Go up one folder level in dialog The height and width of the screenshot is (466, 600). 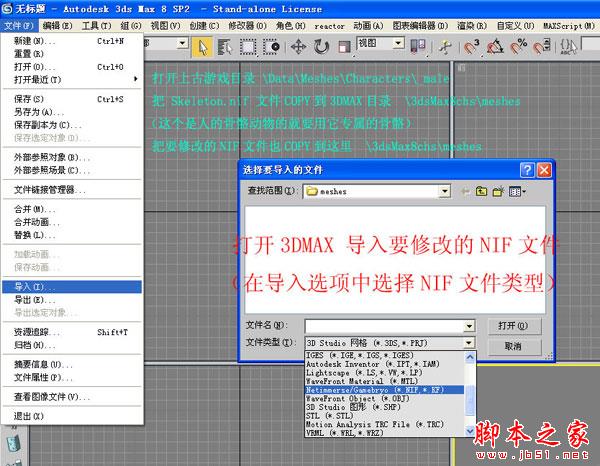(x=481, y=191)
